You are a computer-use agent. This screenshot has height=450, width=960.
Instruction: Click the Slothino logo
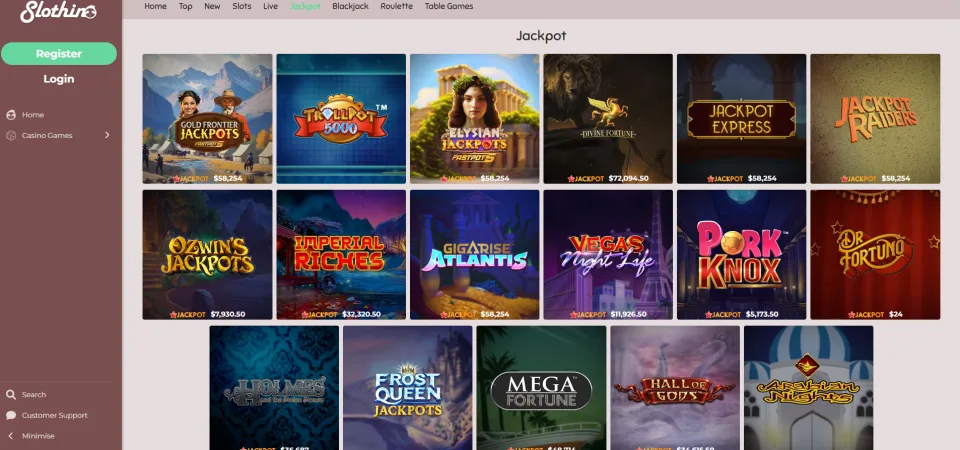[x=58, y=11]
